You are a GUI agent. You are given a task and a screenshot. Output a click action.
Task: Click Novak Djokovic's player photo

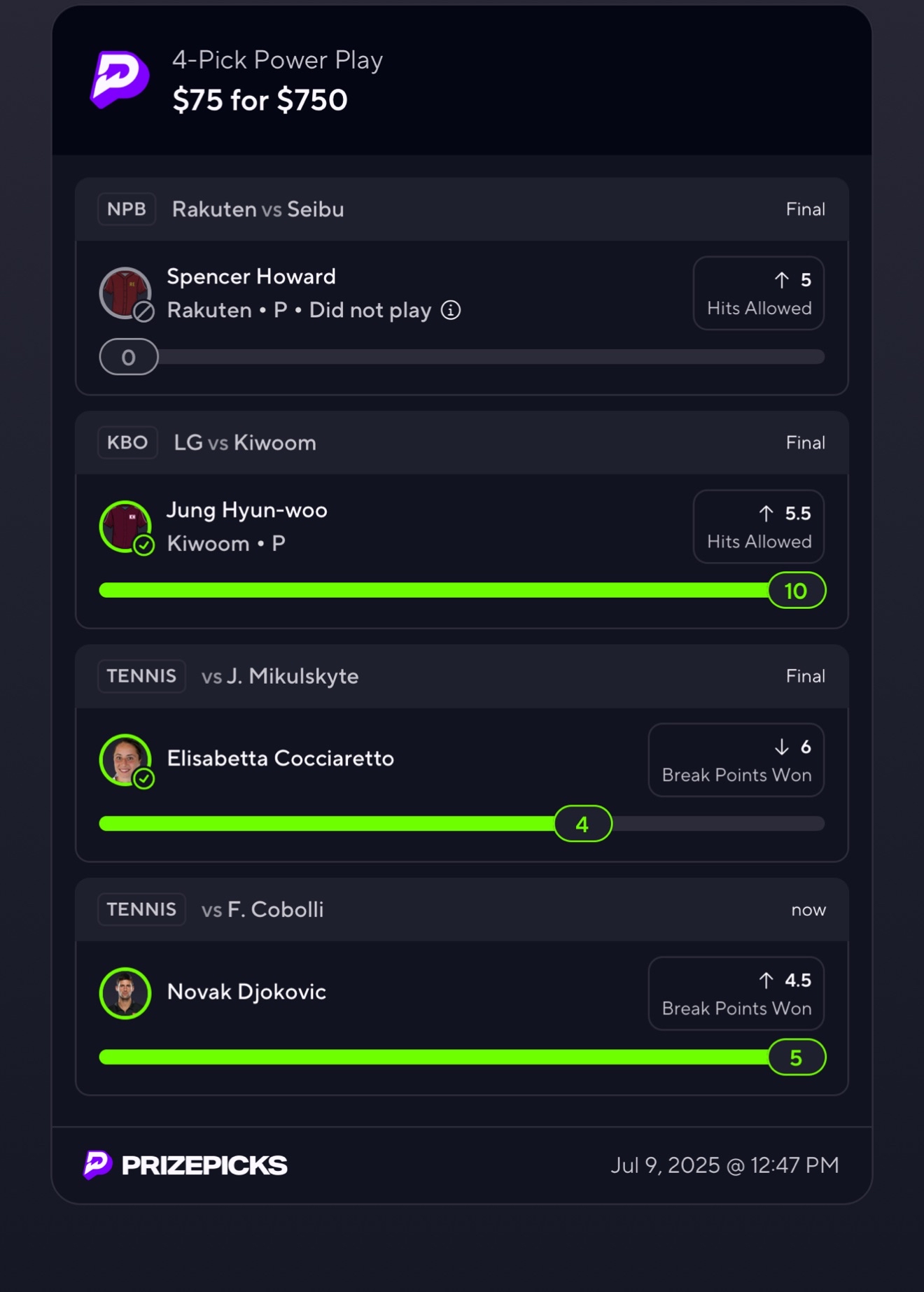[x=125, y=993]
